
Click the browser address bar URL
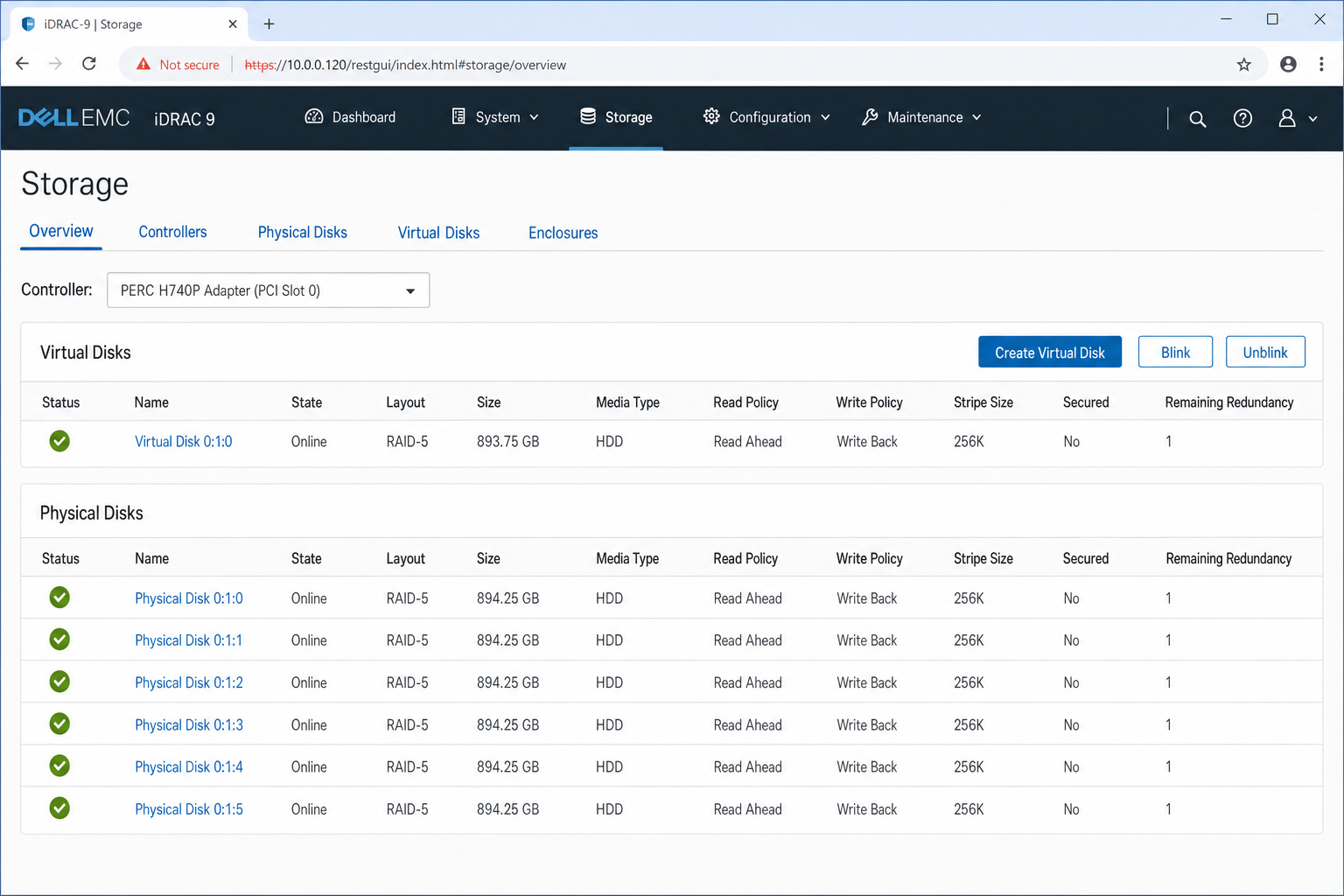pyautogui.click(x=405, y=65)
